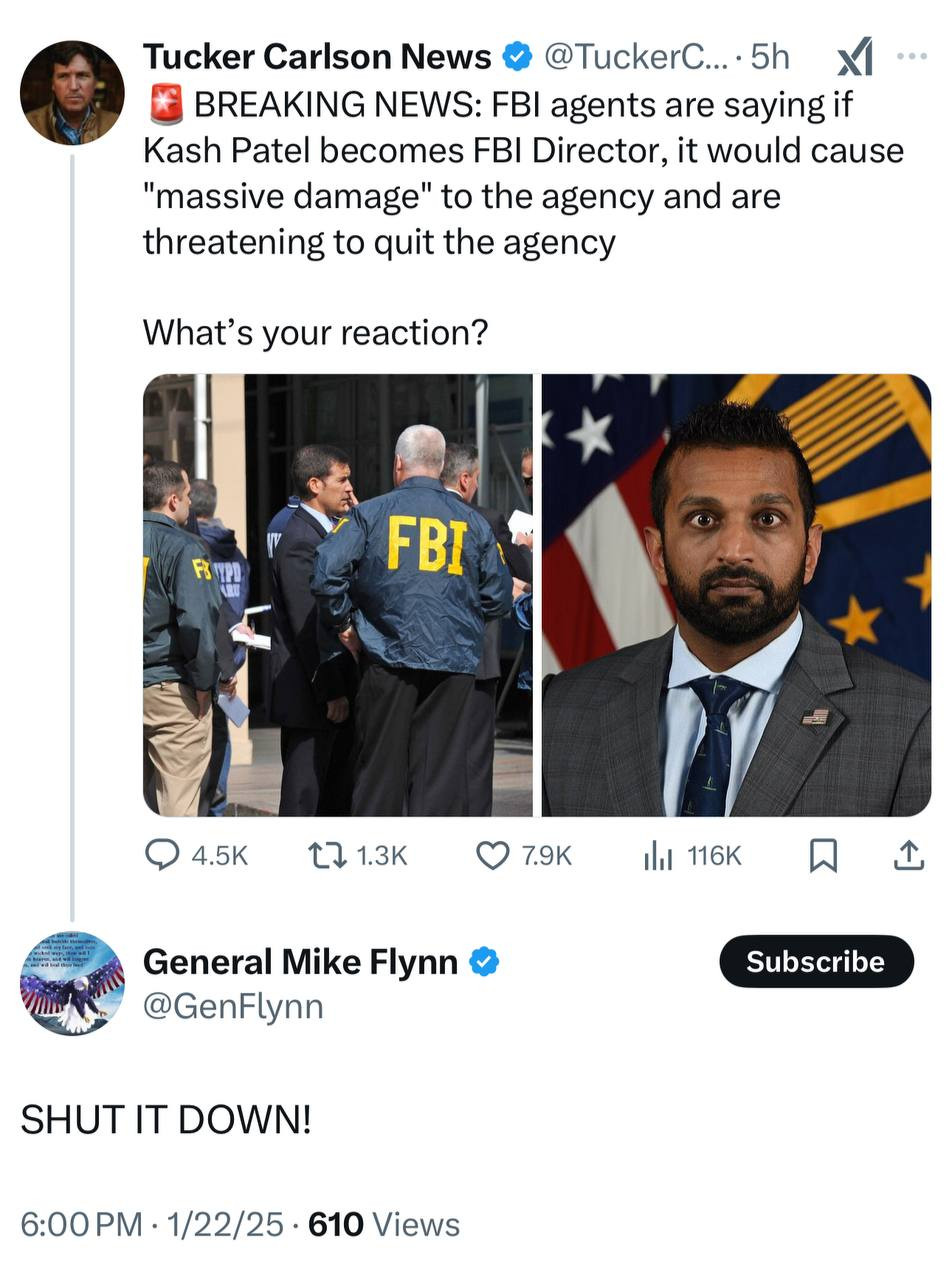The width and height of the screenshot is (952, 1280).
Task: Open Tucker Carlson News profile picture
Action: tap(72, 93)
